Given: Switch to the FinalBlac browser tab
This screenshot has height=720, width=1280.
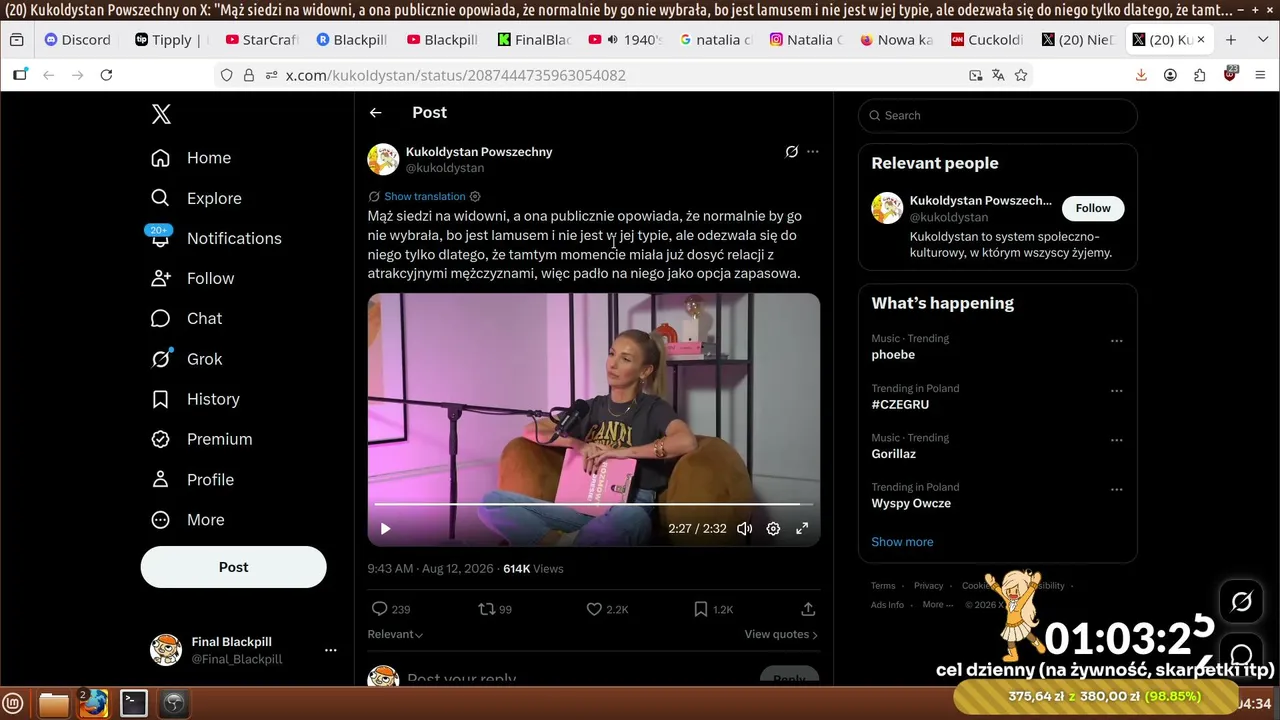Looking at the screenshot, I should (x=534, y=40).
